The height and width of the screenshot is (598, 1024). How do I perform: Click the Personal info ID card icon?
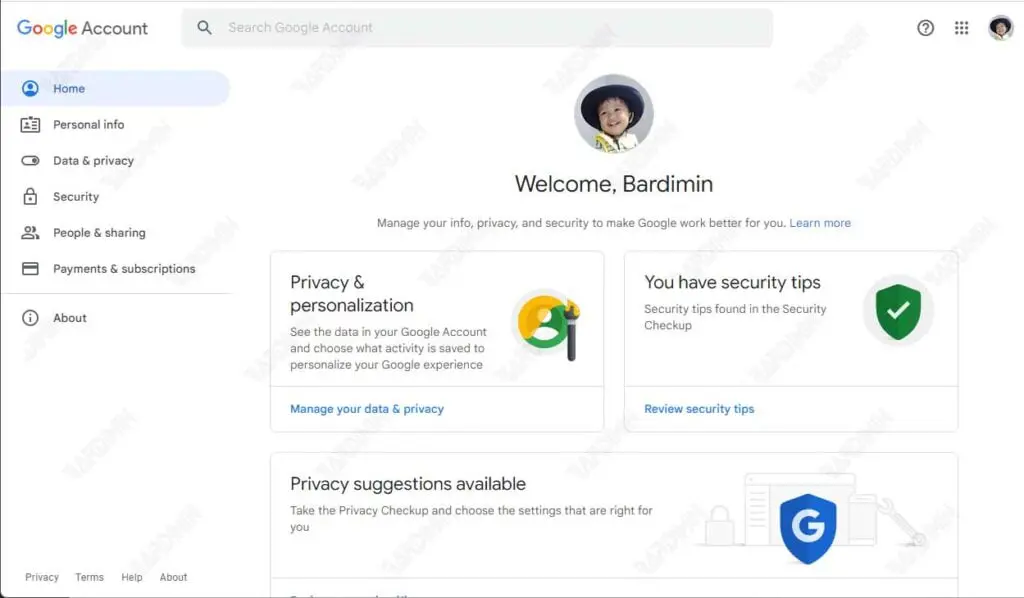pos(30,125)
